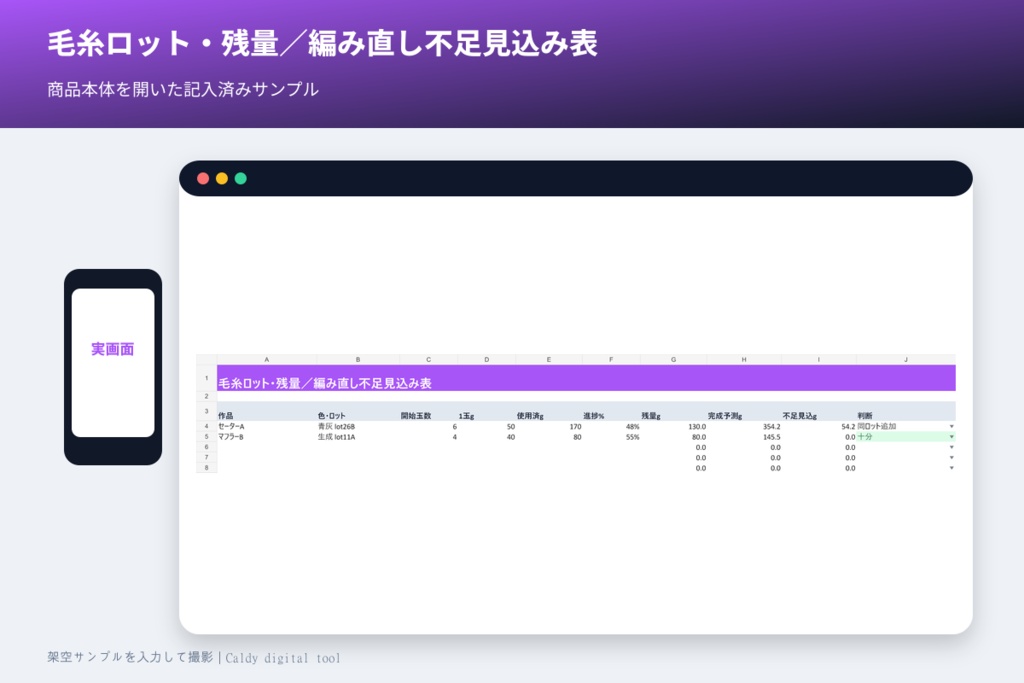Click the purple sheet title 毛糸ロット・残量 cell
The width and height of the screenshot is (1024, 683).
(586, 378)
